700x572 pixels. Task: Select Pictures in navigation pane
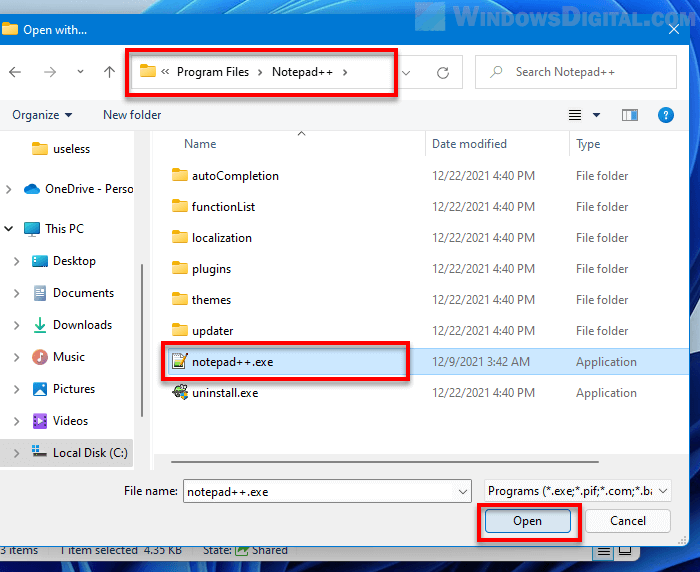pyautogui.click(x=64, y=389)
